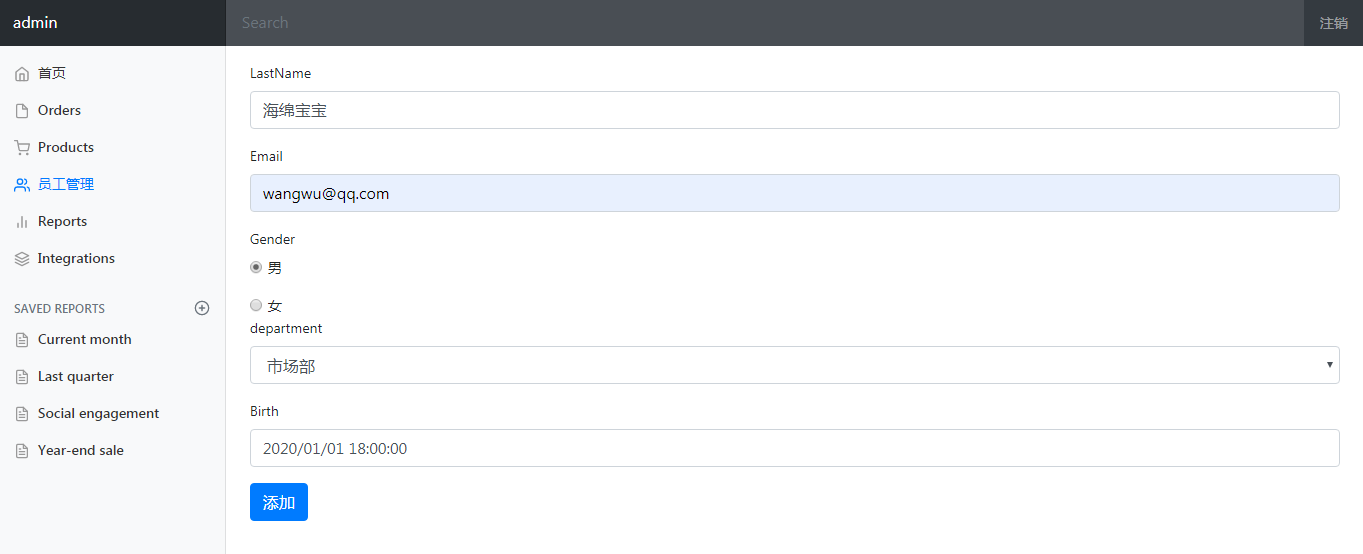This screenshot has height=554, width=1363.
Task: Click the layers icon for Integrations
Action: 22,259
